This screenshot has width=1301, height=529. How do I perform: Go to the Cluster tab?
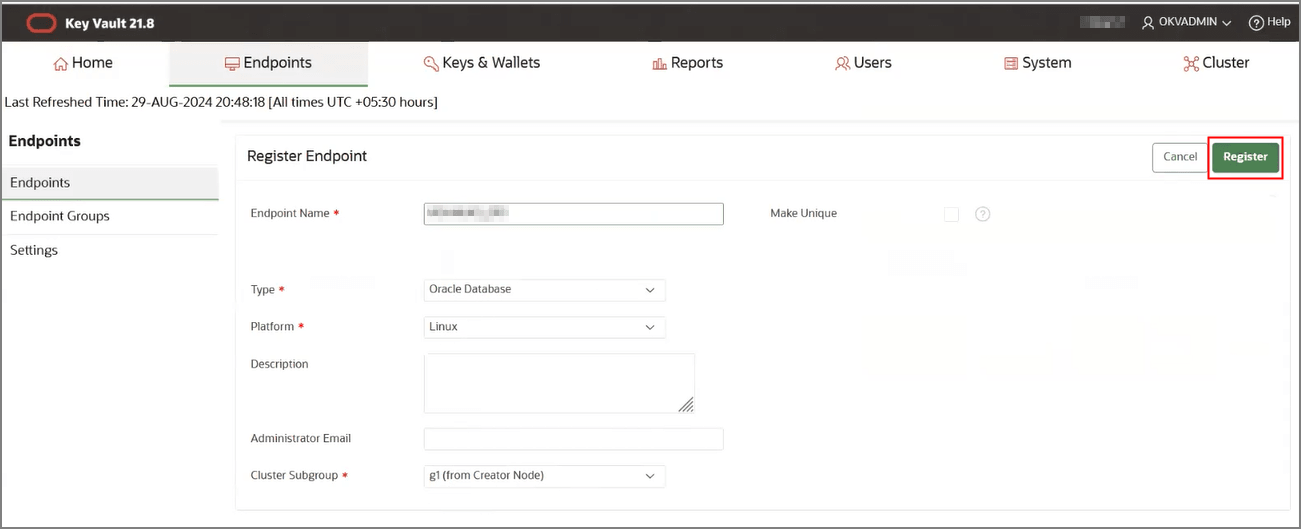pyautogui.click(x=1216, y=63)
